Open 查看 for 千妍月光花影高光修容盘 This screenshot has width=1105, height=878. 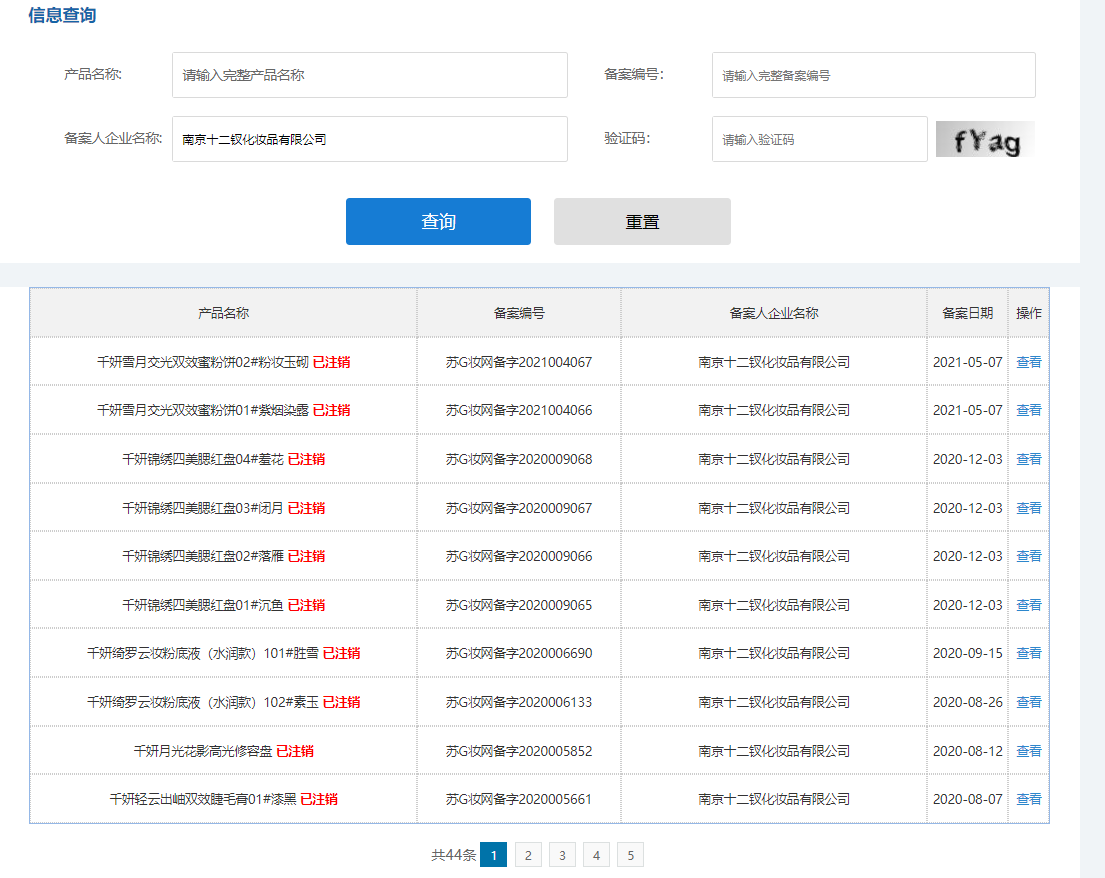point(1028,751)
